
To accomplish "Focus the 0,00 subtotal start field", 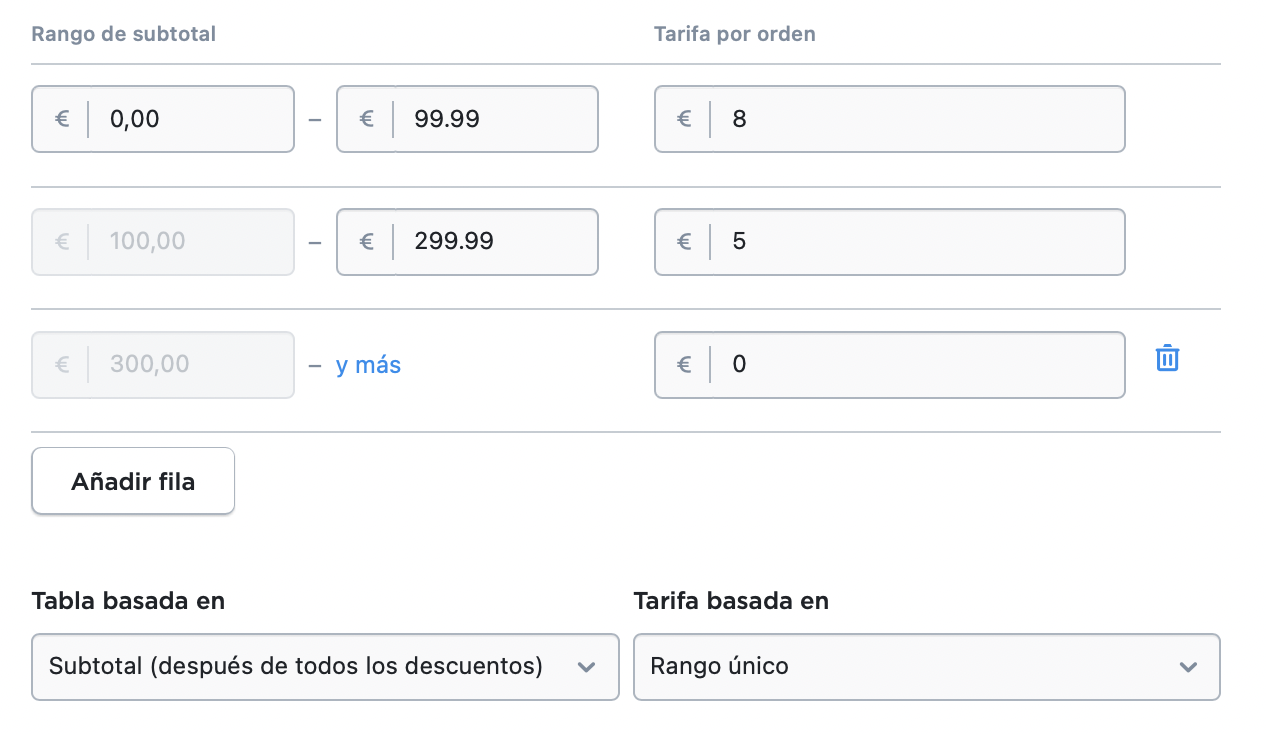I will [x=163, y=119].
